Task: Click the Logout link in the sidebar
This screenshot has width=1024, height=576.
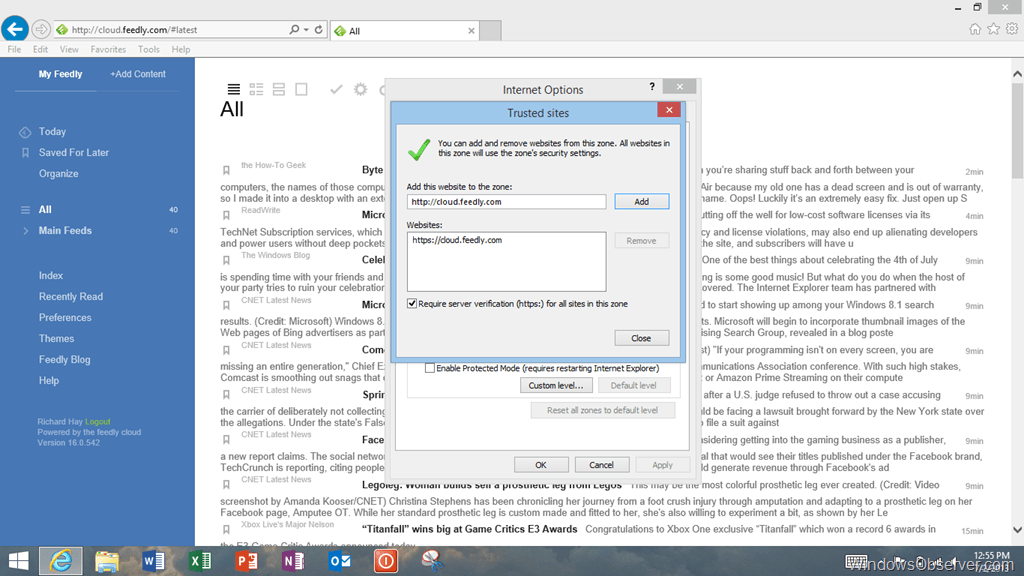Action: [x=98, y=422]
